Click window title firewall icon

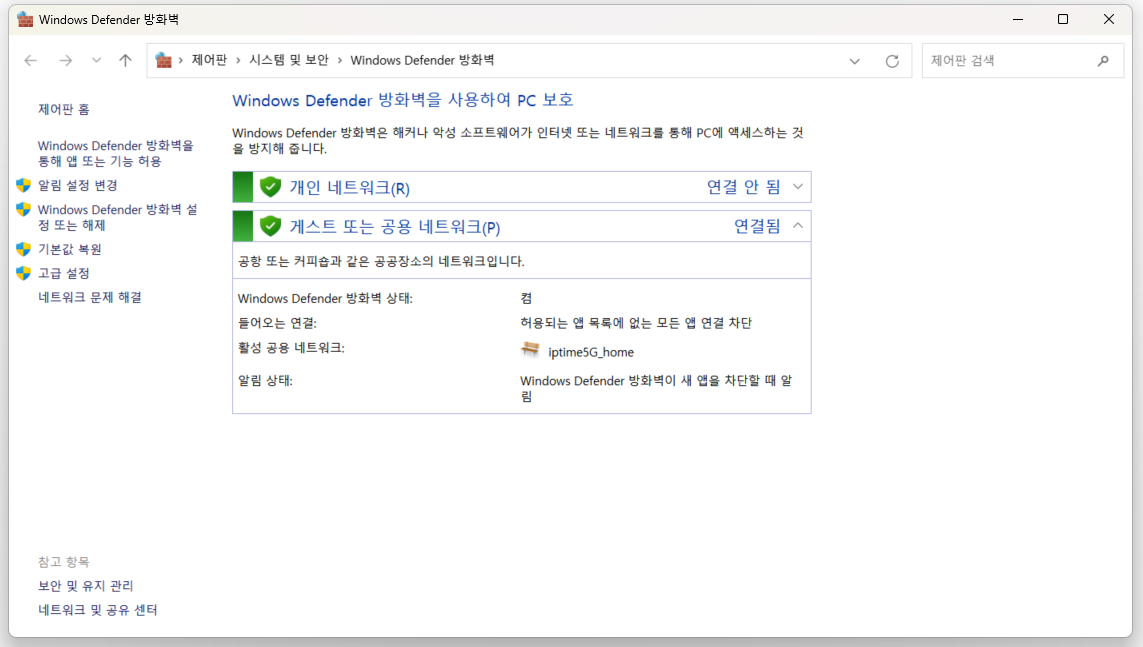point(25,20)
